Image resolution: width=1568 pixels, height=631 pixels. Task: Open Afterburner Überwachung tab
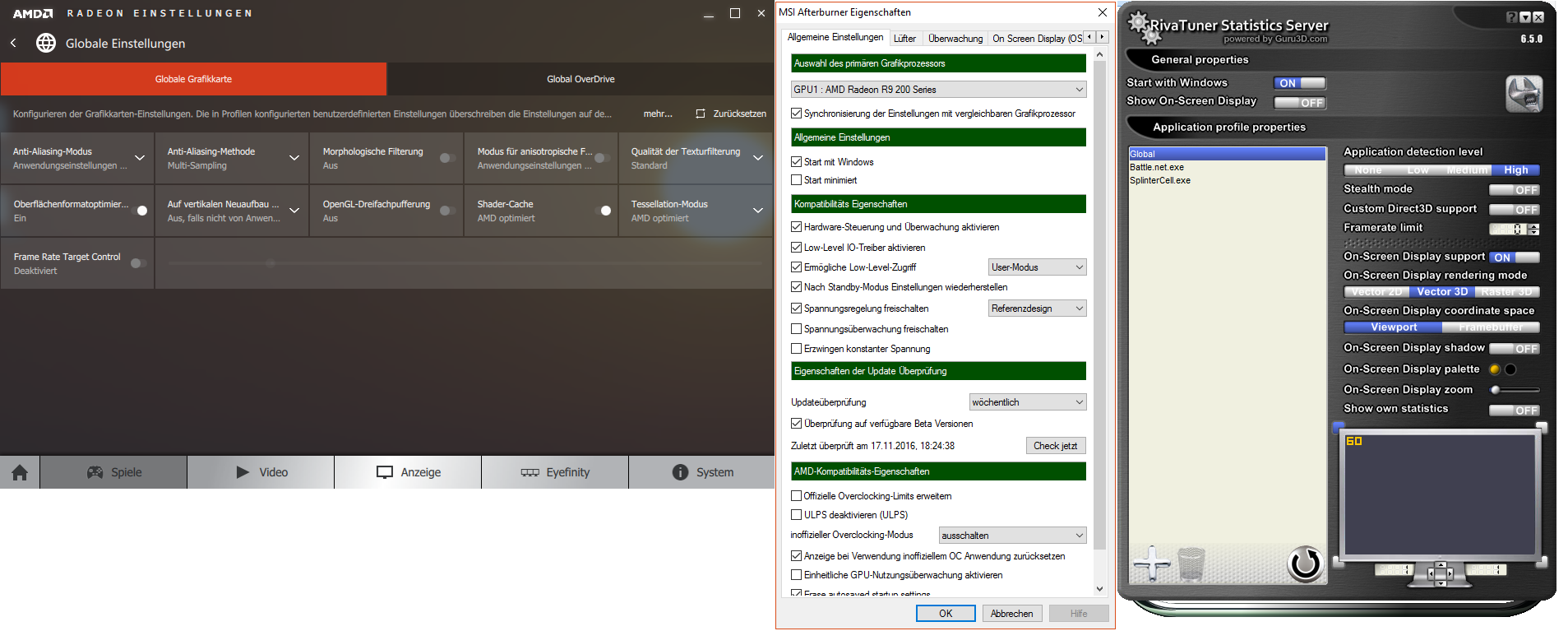[x=955, y=39]
